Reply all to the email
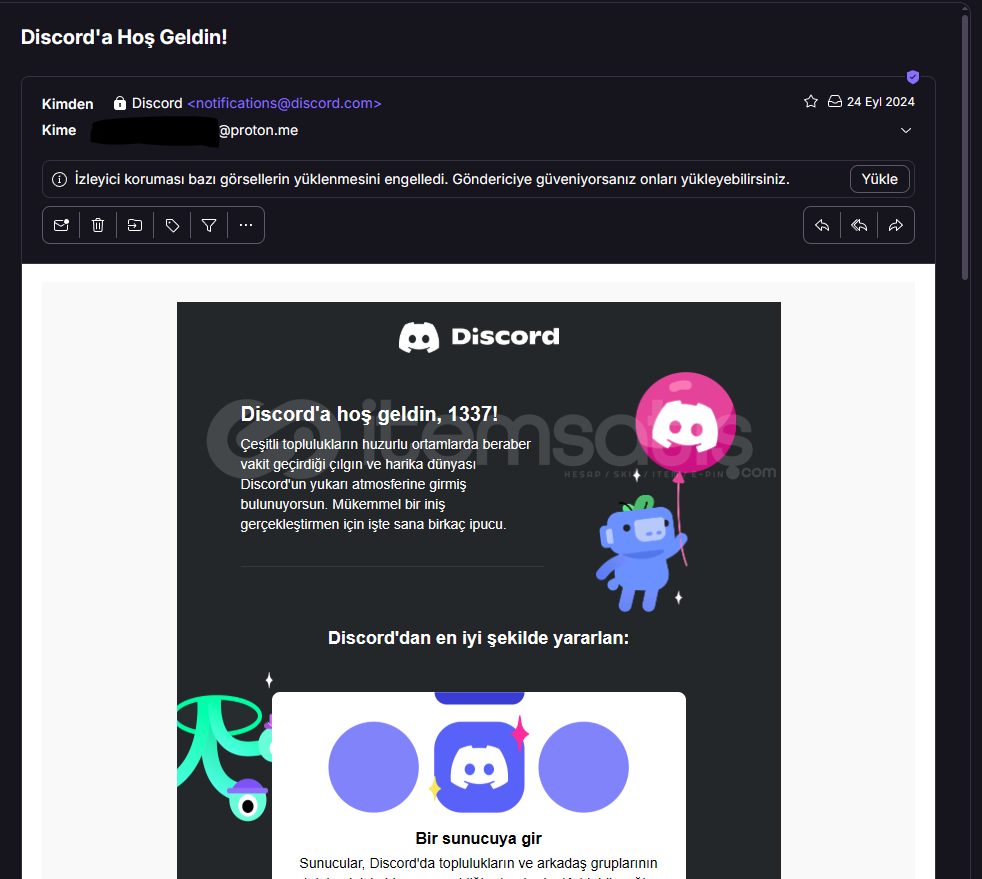 859,225
